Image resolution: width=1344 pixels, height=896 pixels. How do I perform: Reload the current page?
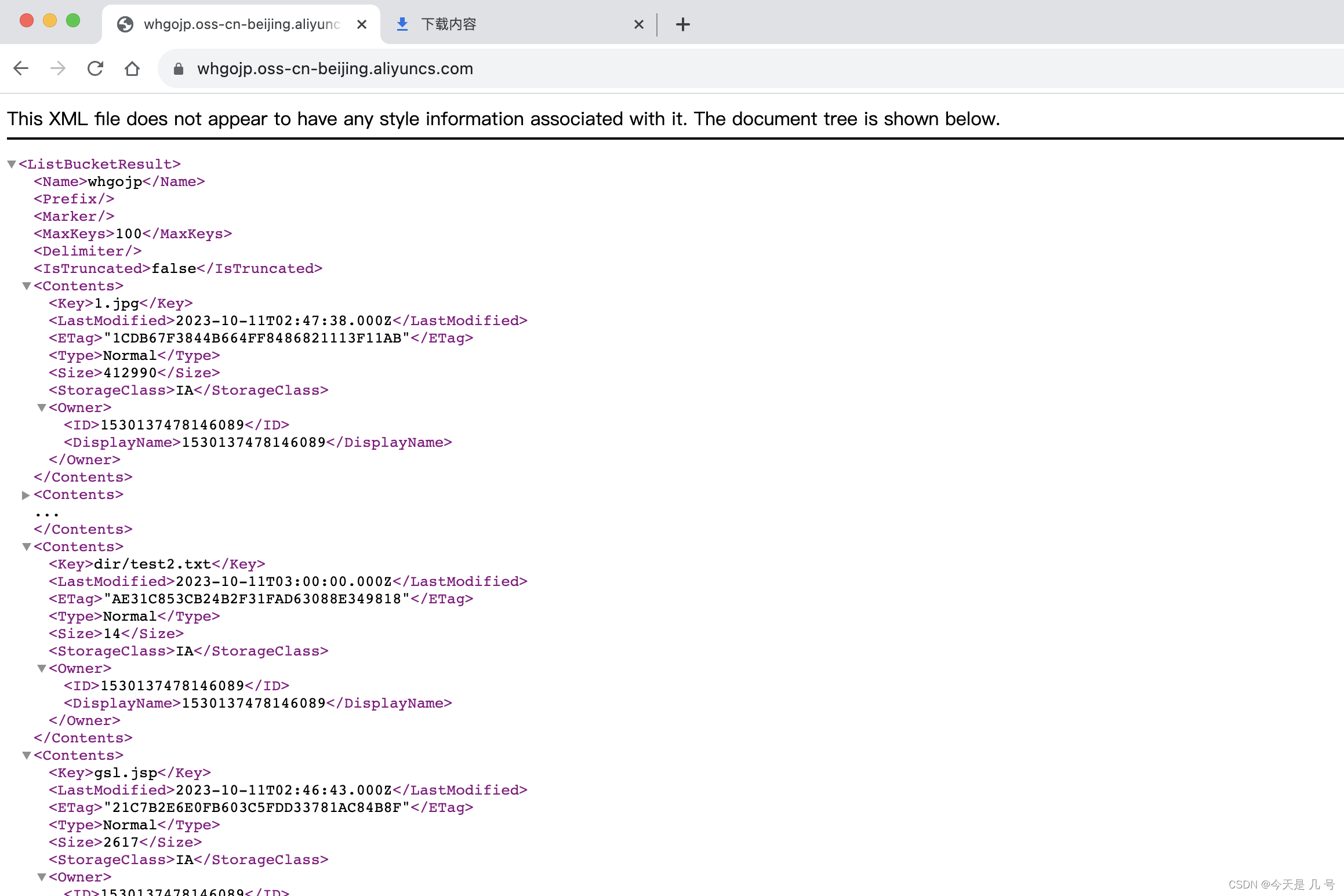click(95, 68)
